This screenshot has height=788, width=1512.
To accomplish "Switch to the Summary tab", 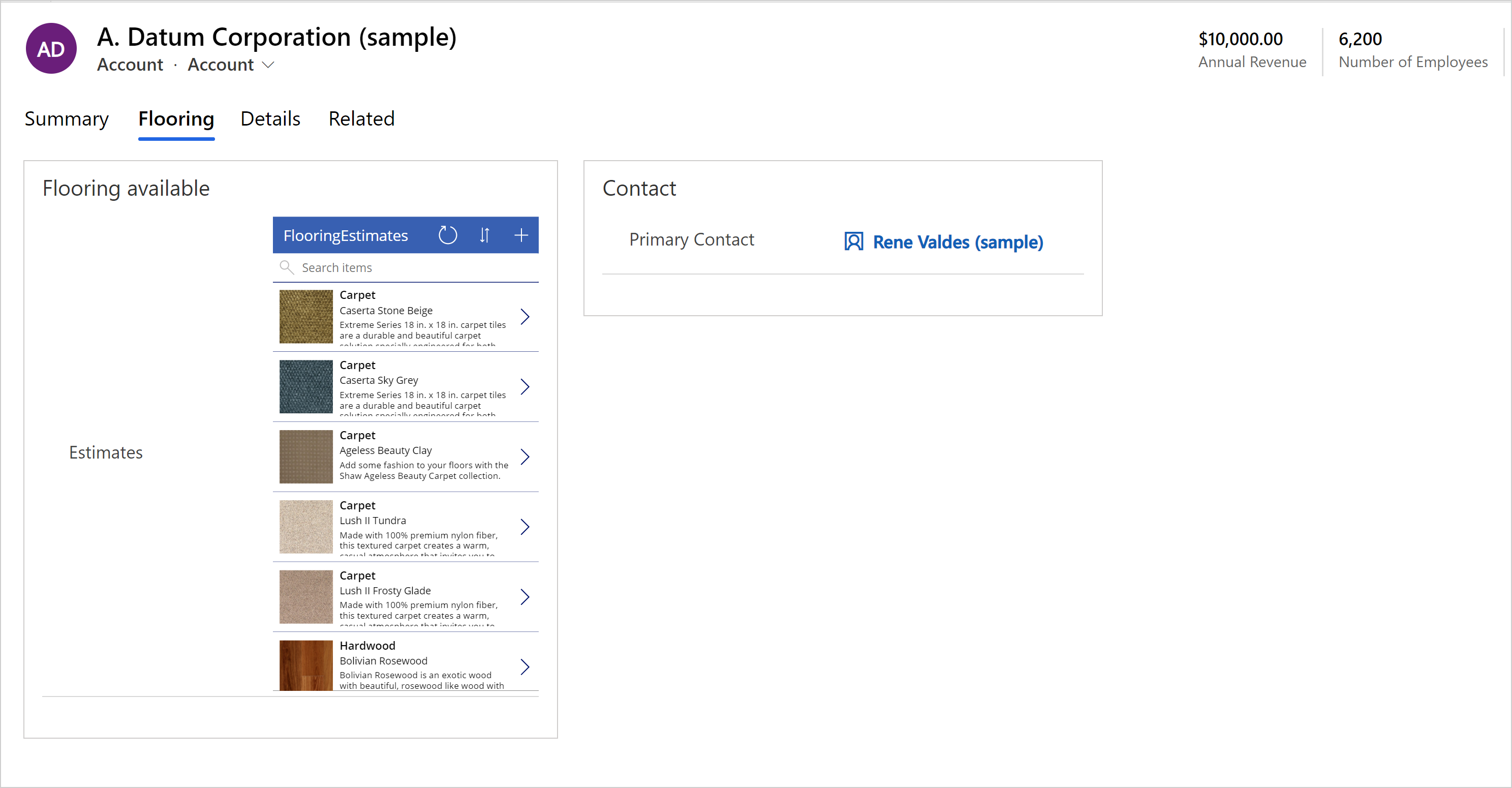I will pyautogui.click(x=67, y=118).
